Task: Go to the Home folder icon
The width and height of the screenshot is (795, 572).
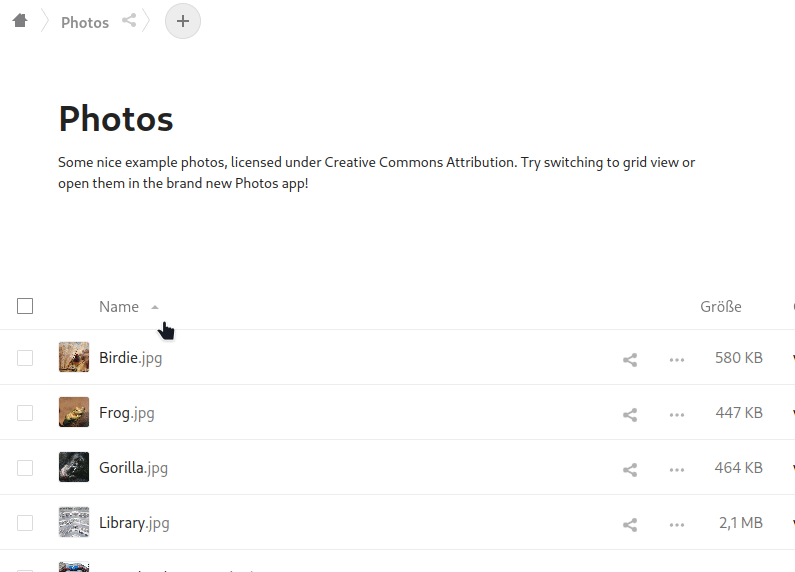Action: tap(20, 20)
